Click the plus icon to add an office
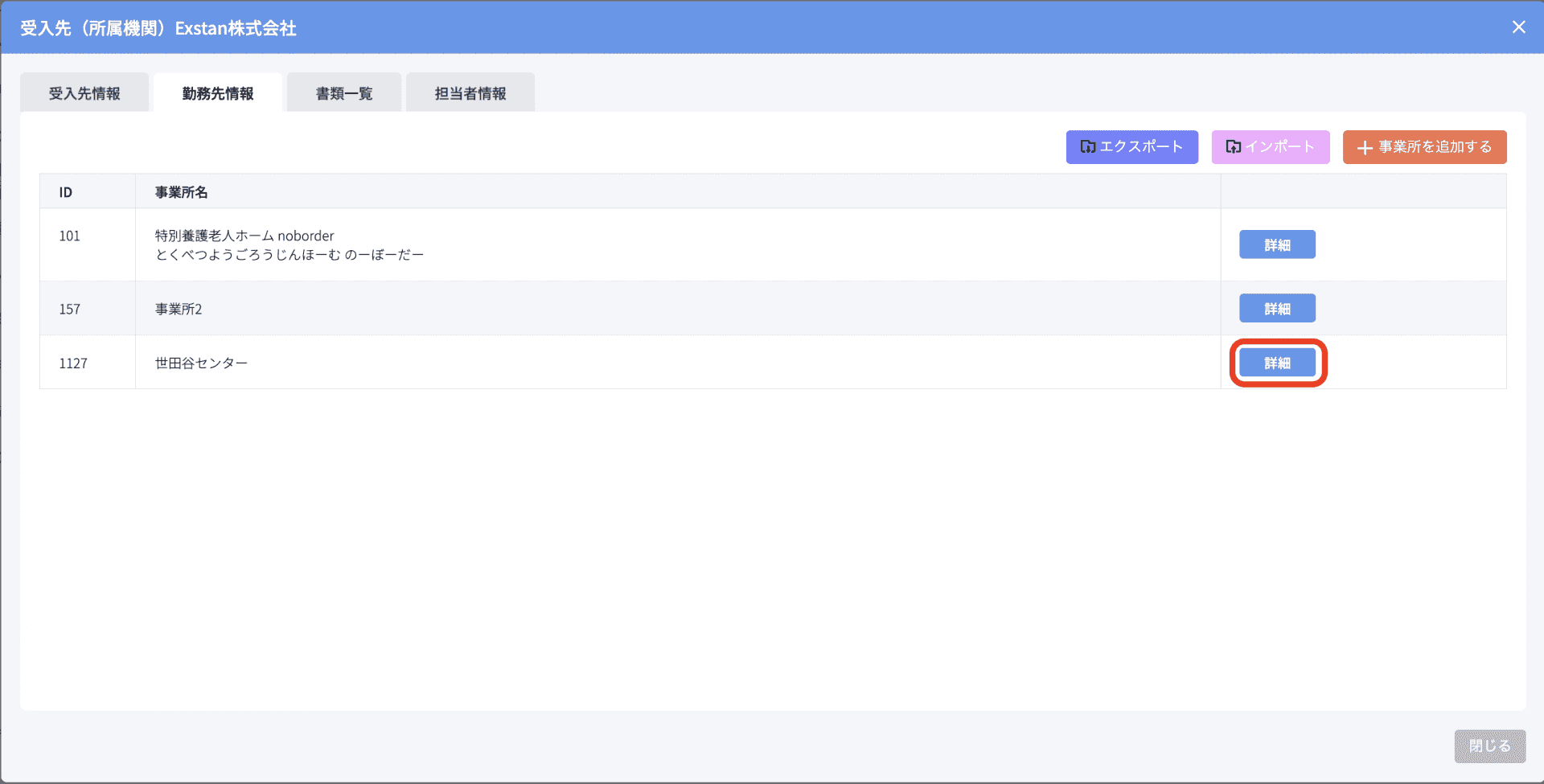Viewport: 1544px width, 784px height. 1364,148
